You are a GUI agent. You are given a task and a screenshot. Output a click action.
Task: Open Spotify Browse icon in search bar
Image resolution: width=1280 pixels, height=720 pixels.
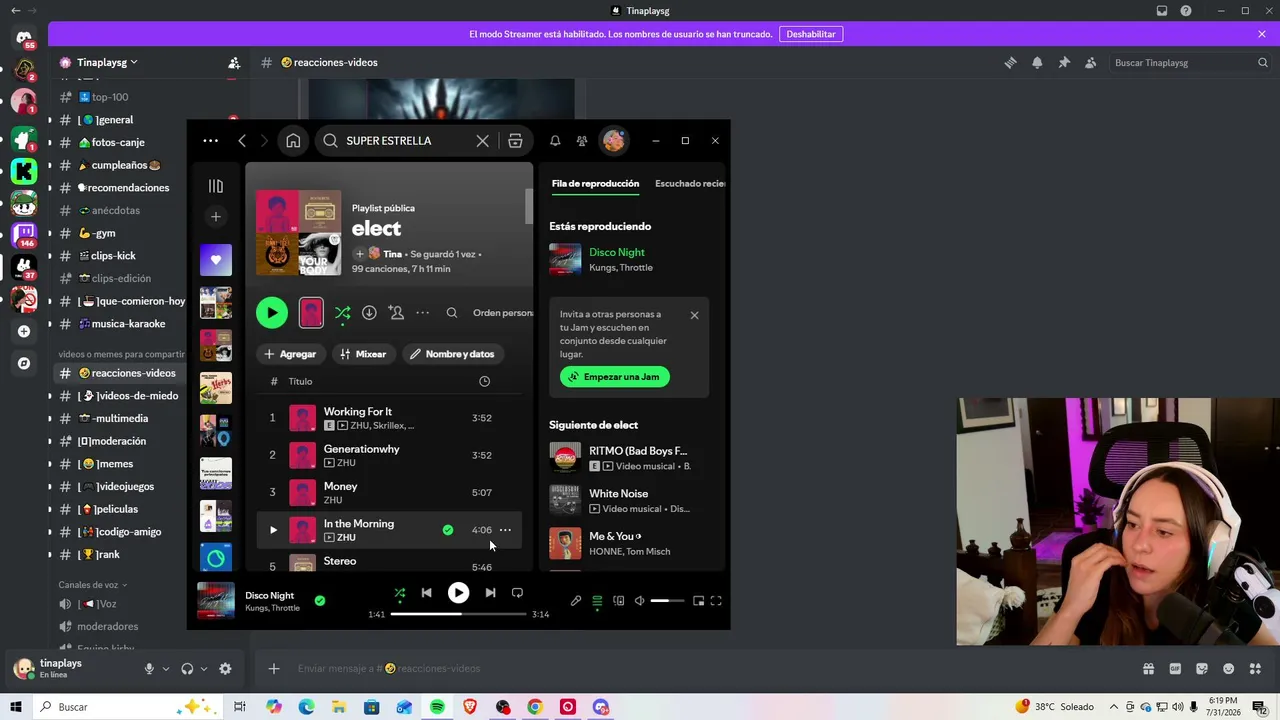click(x=515, y=141)
